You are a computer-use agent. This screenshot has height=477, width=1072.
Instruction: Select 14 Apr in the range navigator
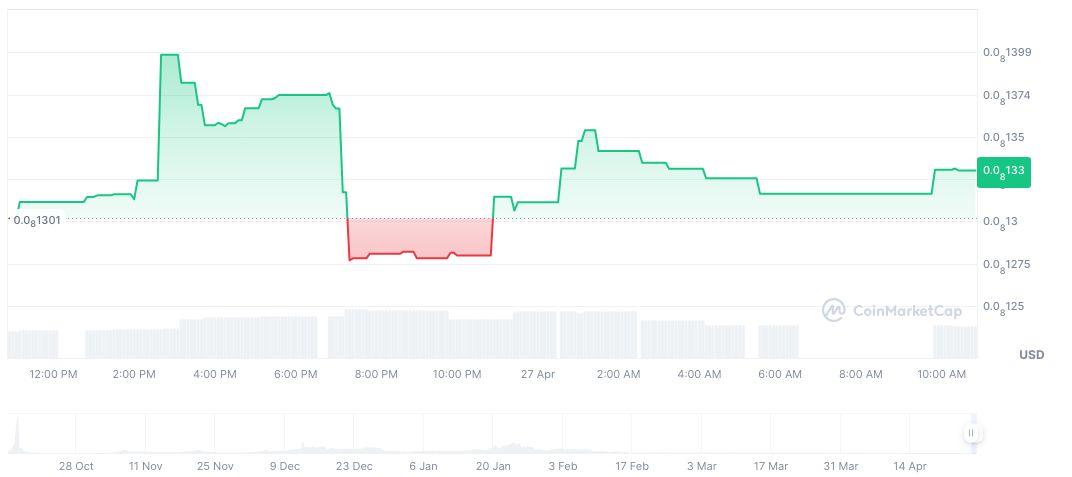coord(909,466)
